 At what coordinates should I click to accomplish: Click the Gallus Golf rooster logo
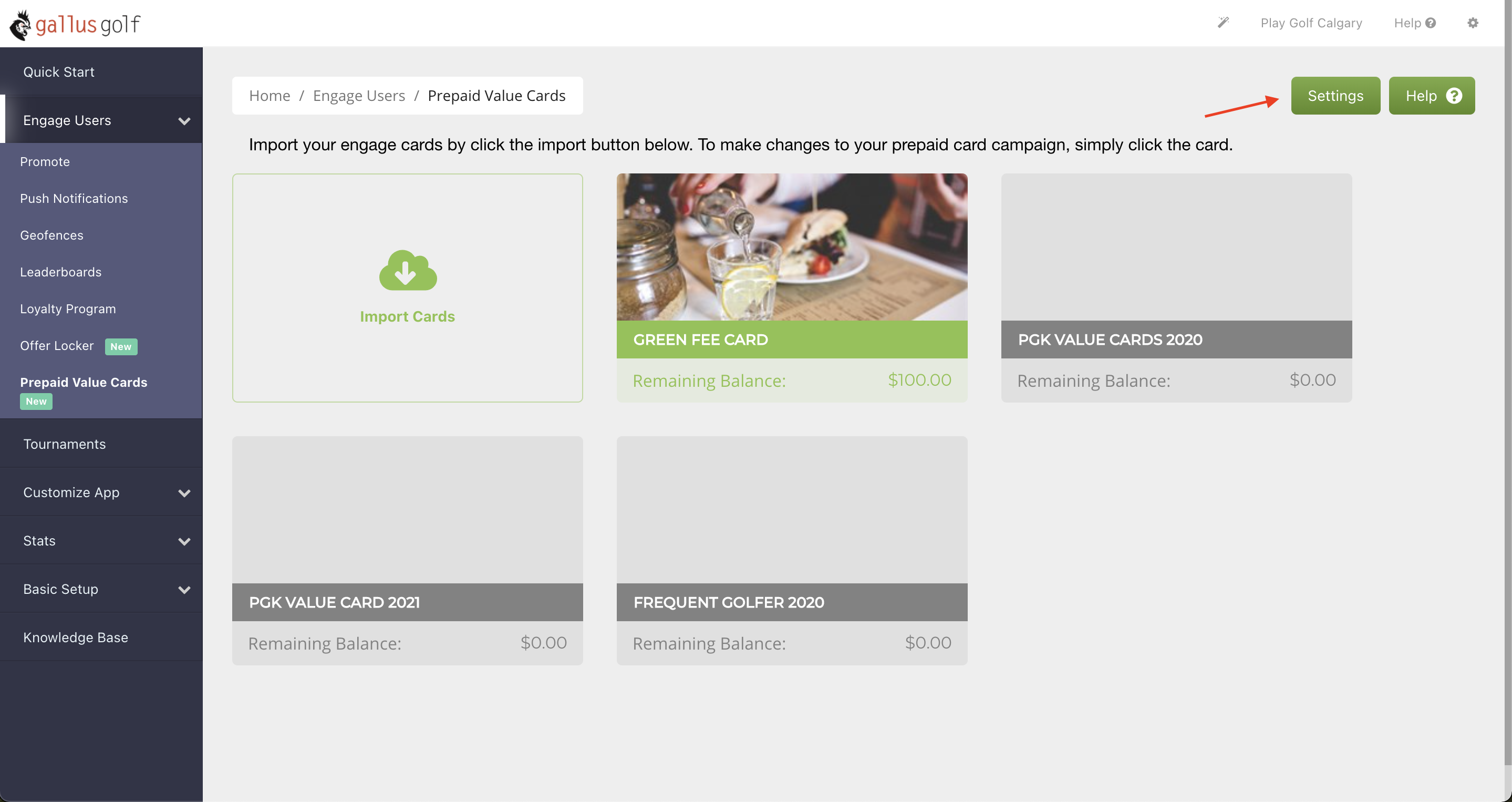click(x=21, y=25)
